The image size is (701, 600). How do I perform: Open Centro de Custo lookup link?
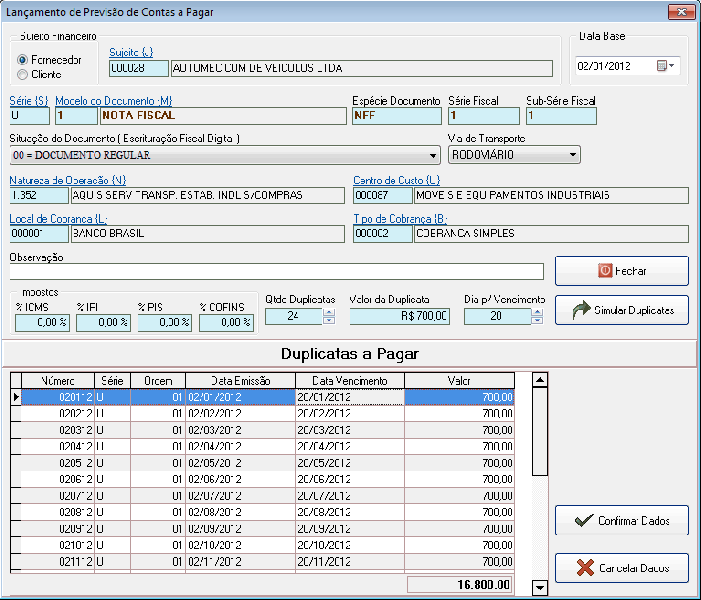point(397,180)
